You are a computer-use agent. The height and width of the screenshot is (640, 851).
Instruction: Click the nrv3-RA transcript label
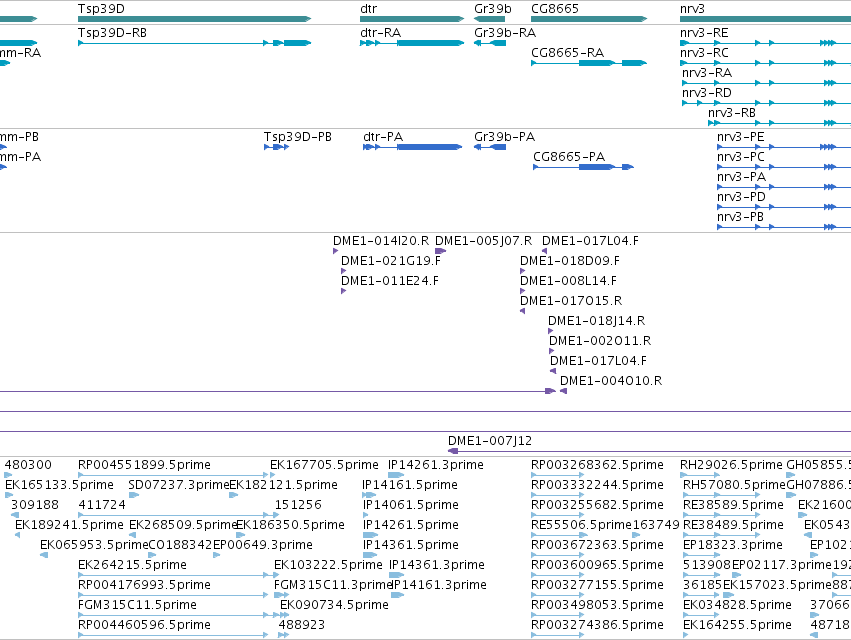click(707, 73)
